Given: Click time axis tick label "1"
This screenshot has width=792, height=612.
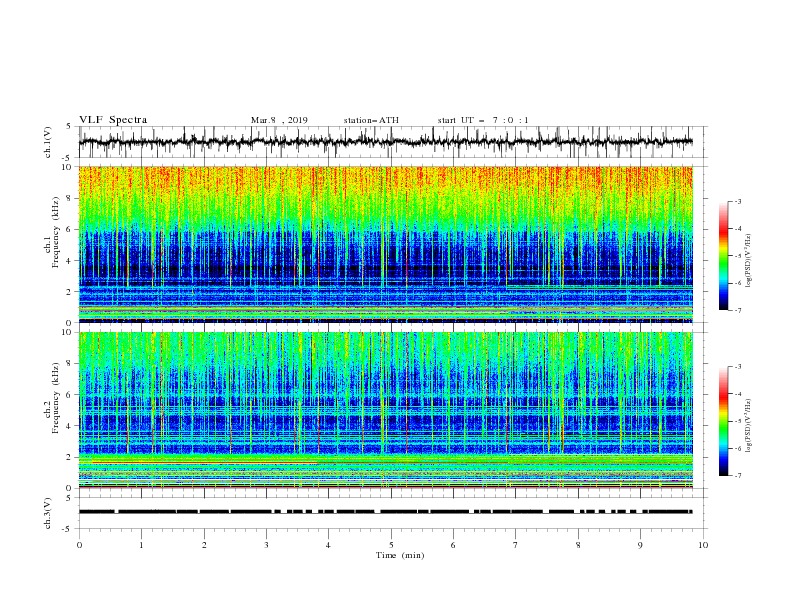Looking at the screenshot, I should pos(141,545).
